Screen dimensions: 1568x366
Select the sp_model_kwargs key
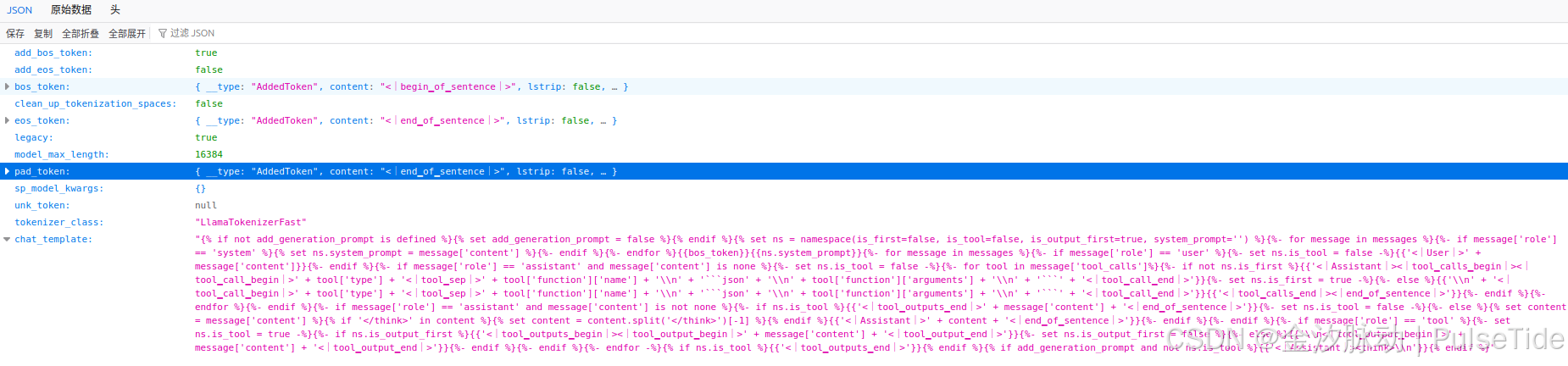[59, 188]
